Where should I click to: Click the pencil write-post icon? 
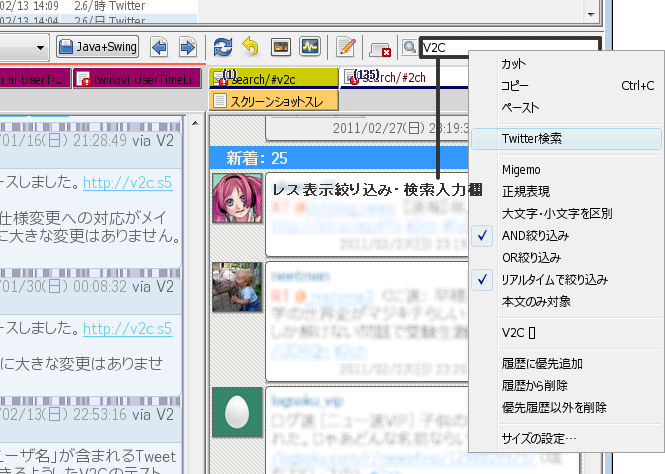pyautogui.click(x=346, y=47)
